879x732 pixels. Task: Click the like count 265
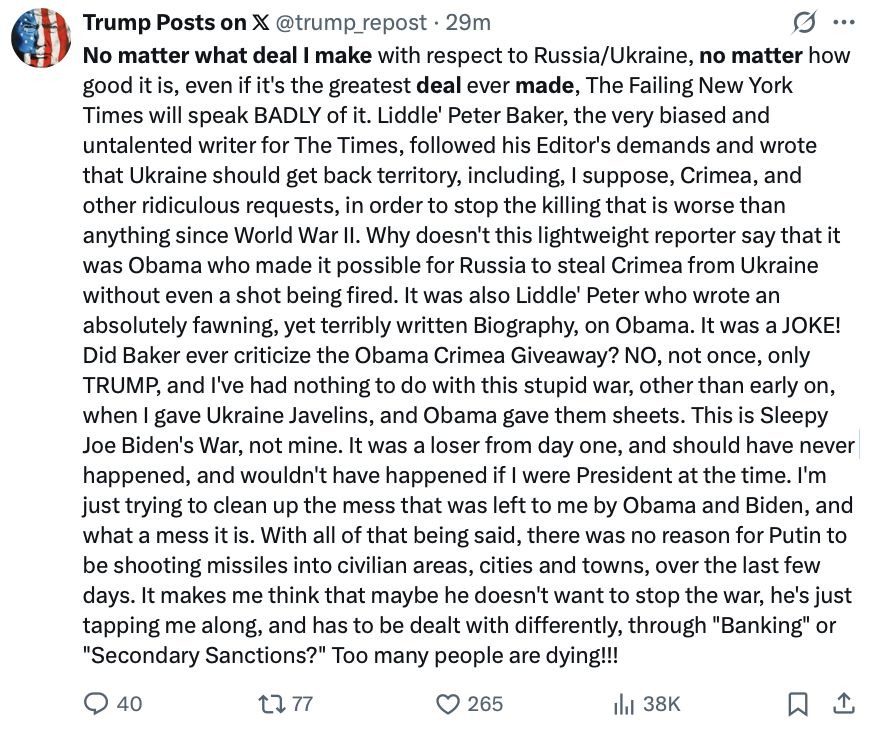[485, 704]
